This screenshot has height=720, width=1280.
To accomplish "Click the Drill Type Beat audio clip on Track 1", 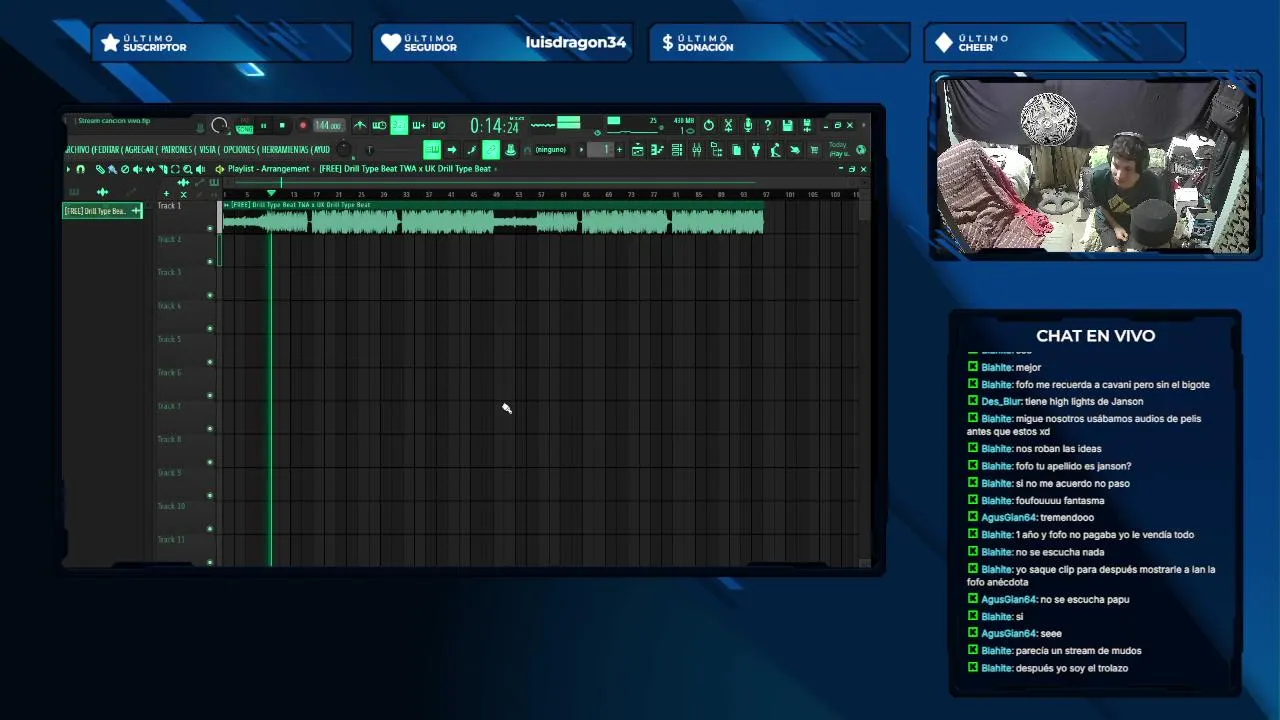I will tap(493, 218).
